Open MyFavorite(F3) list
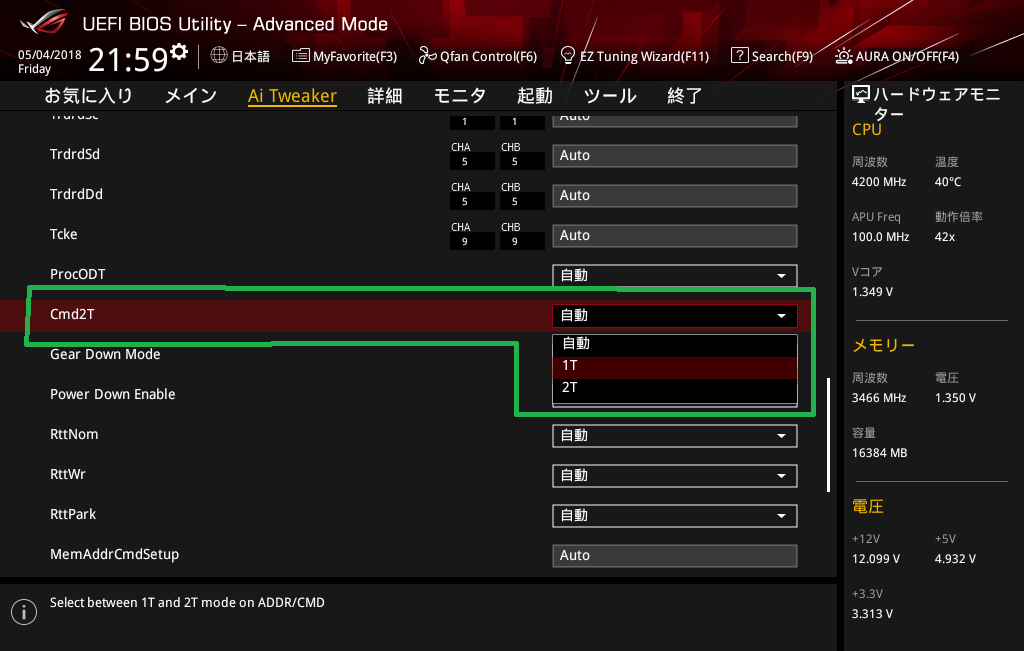Viewport: 1024px width, 651px height. [355, 57]
